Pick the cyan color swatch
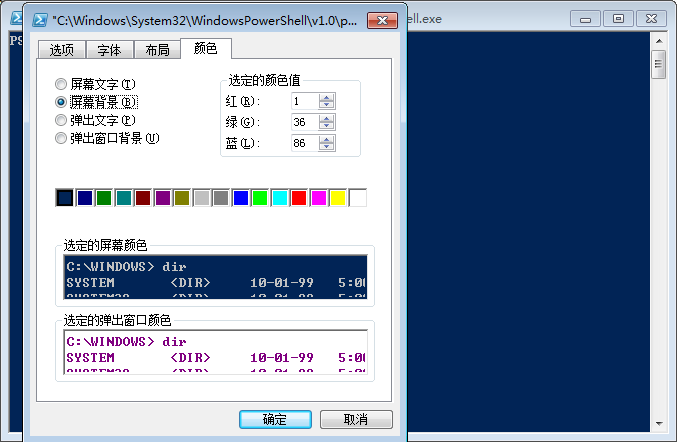677x442 pixels. pos(279,198)
